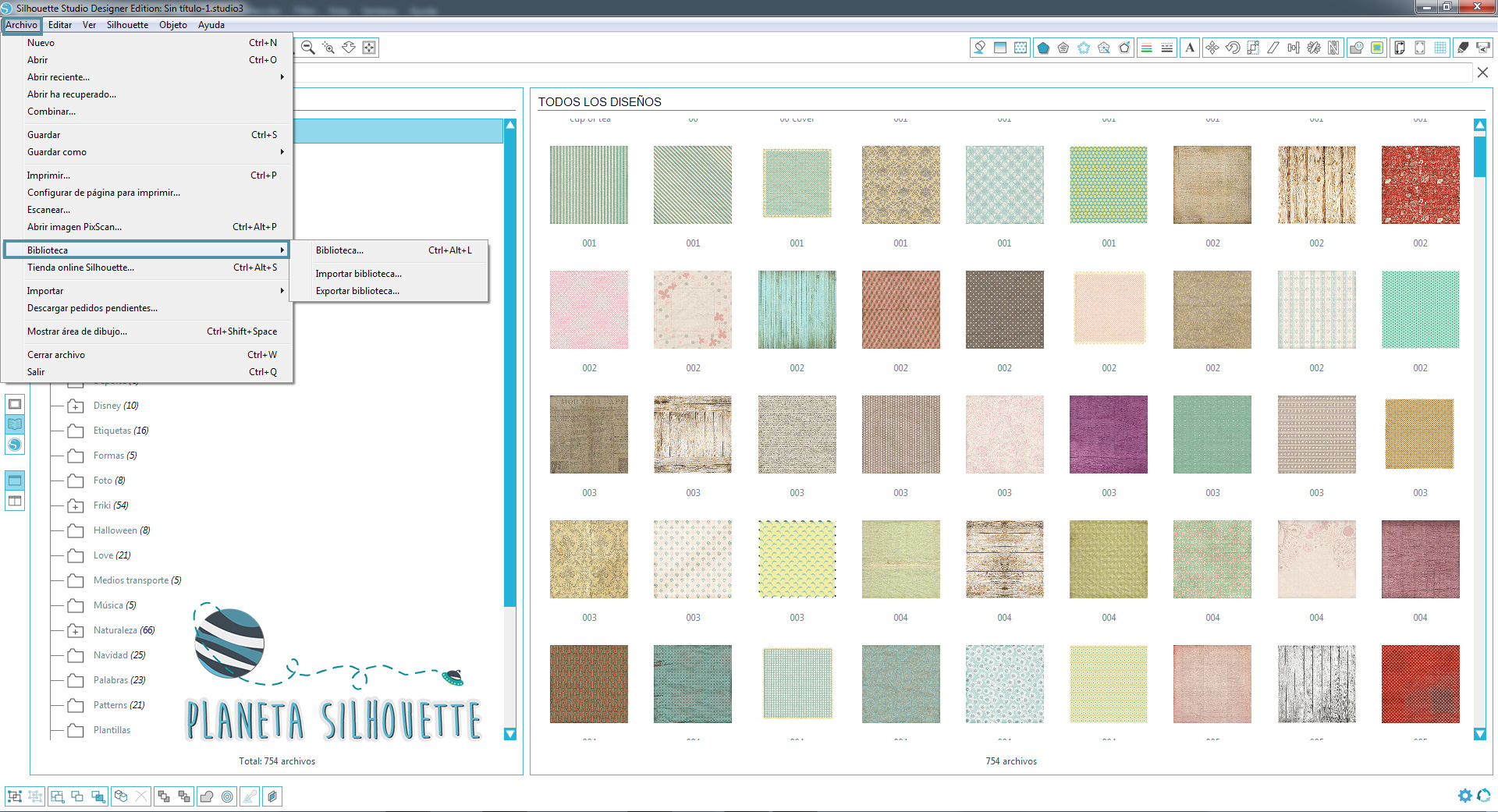Open the Rotate panel icon
This screenshot has width=1498, height=812.
coord(1233,48)
